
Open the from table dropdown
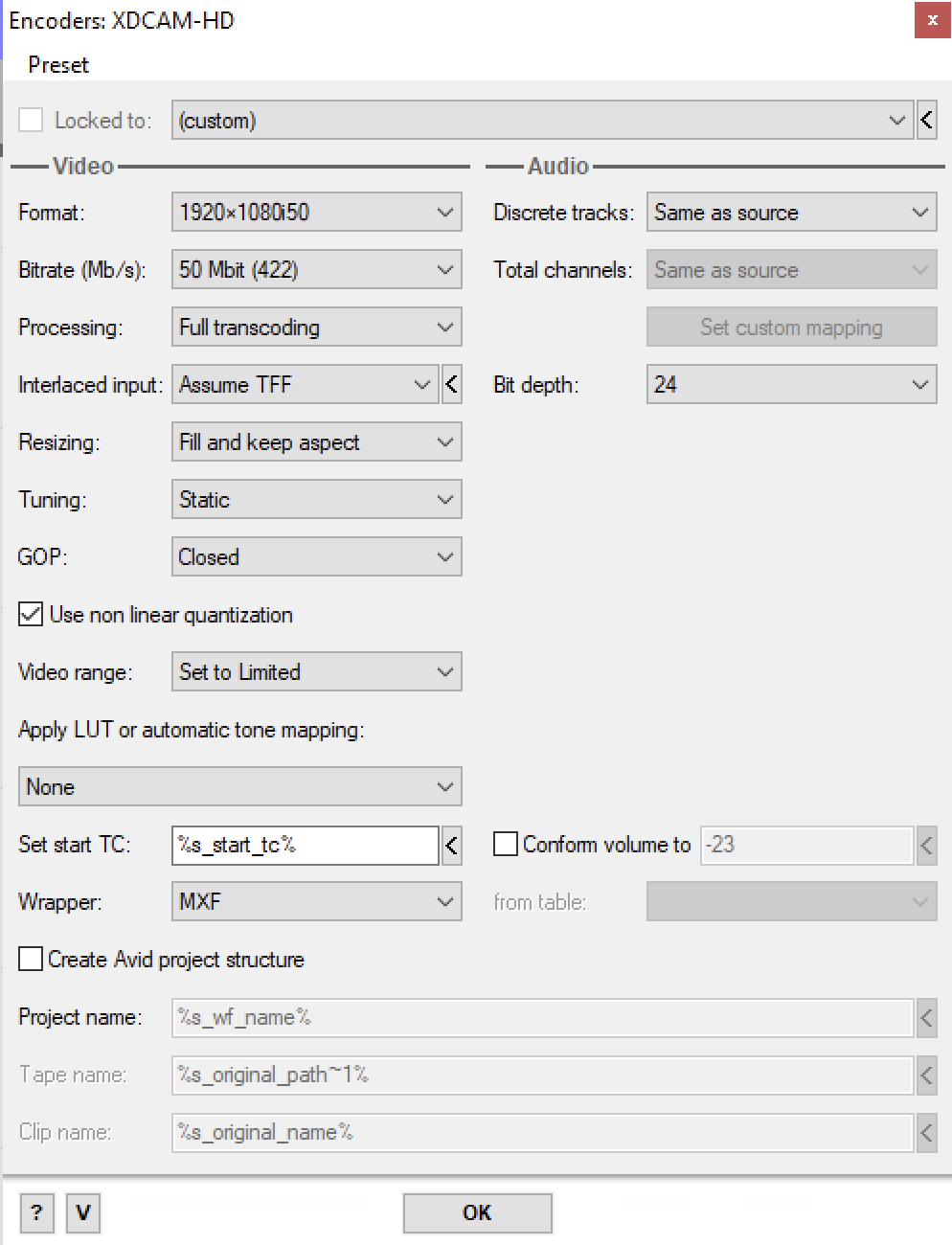click(792, 901)
